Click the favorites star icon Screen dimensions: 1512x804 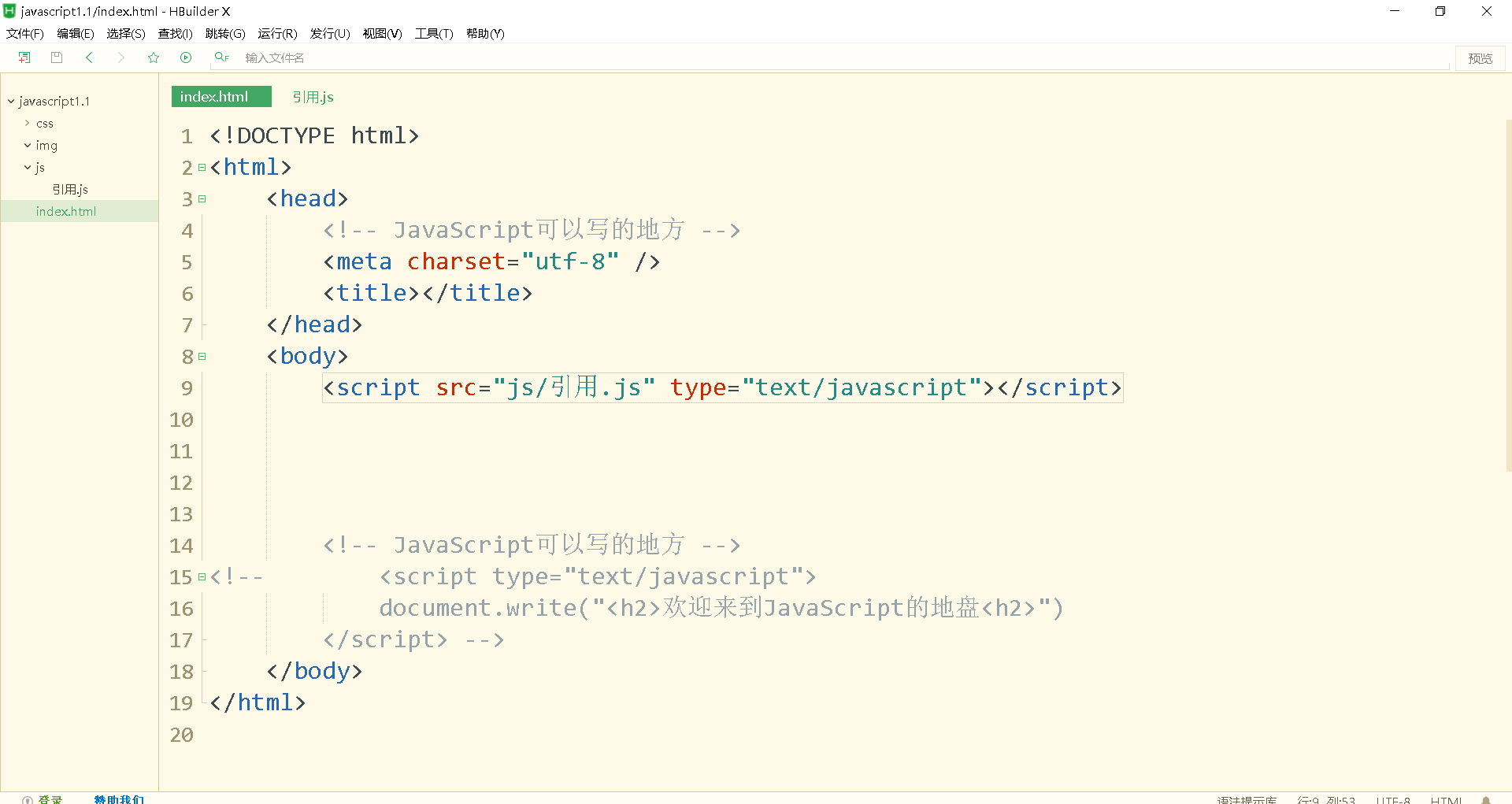(x=153, y=57)
